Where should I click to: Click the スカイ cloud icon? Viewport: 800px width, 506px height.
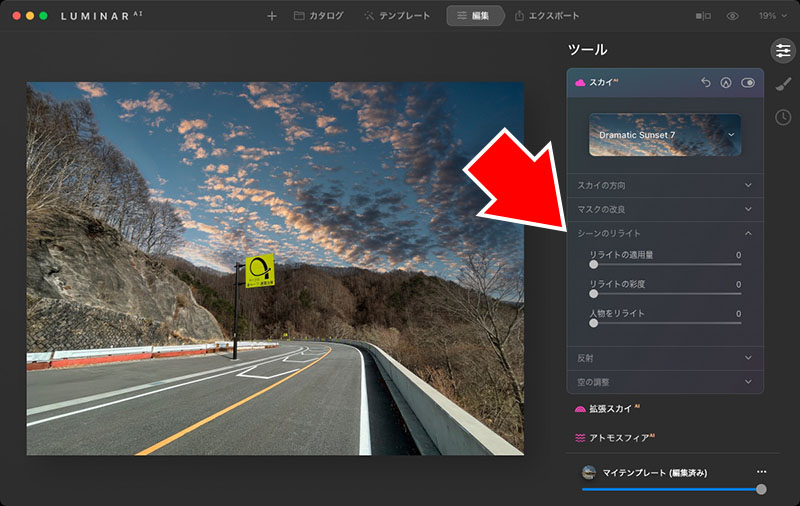pyautogui.click(x=580, y=83)
